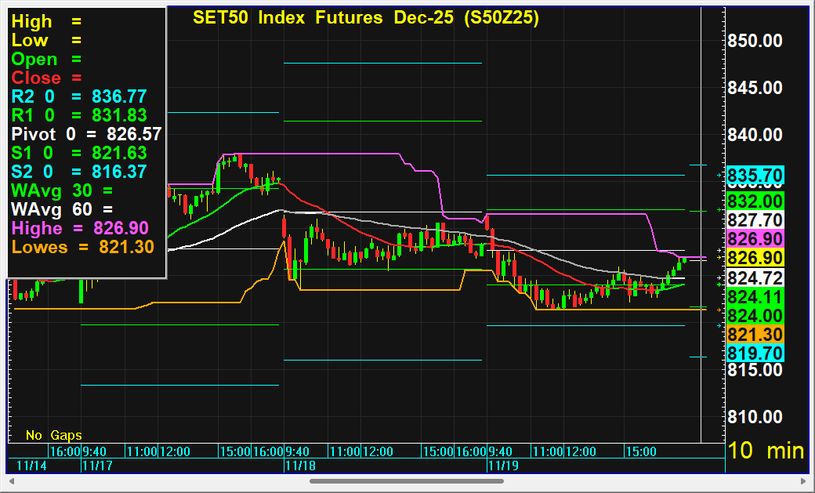Click the magenta 826.90 price tag
Image resolution: width=815 pixels, height=493 pixels.
754,239
